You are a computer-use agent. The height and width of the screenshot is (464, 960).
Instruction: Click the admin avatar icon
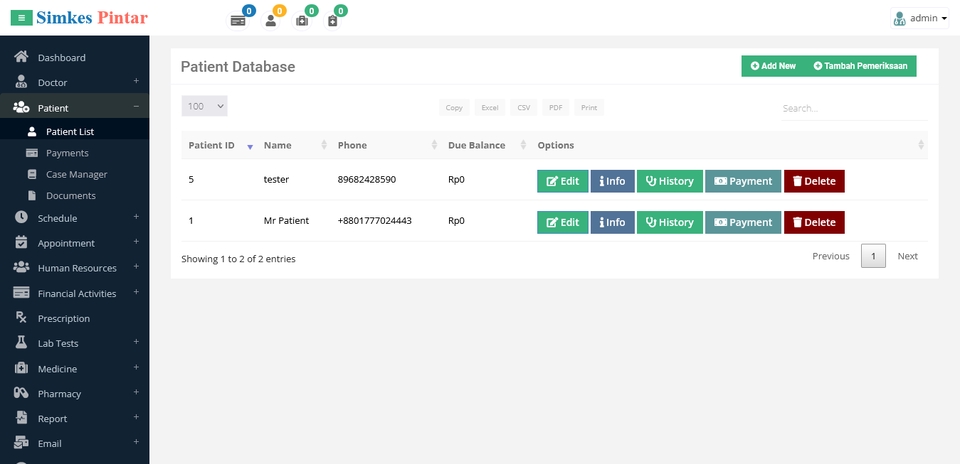(x=899, y=18)
